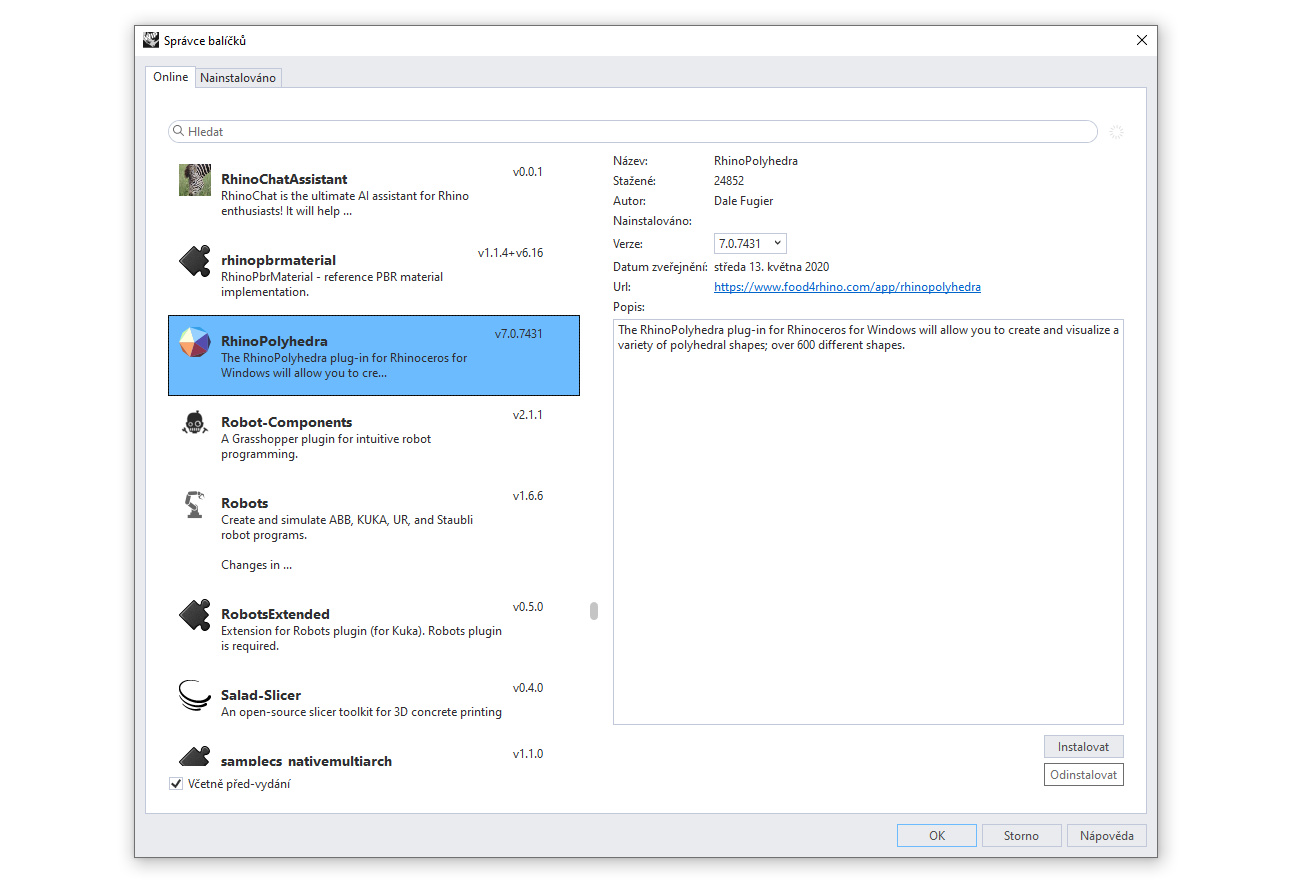Select the Salad-Slicer package title
The width and height of the screenshot is (1296, 885).
261,695
